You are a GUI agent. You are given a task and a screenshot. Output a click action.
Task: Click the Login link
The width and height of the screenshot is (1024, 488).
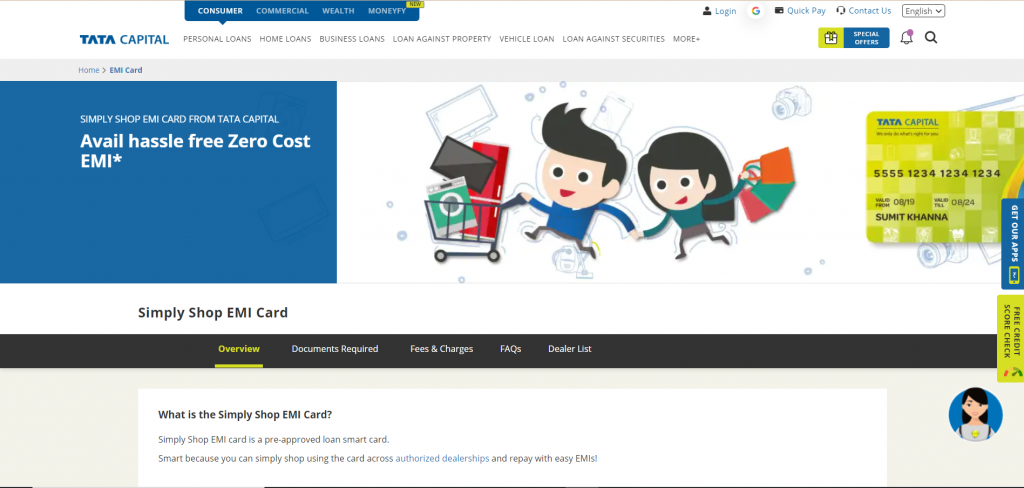point(726,11)
